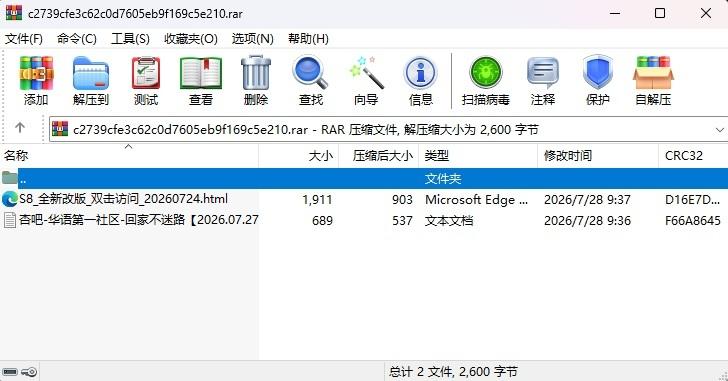Click 文件夹 type in parent row
Screen dimensions: 728x381
[443, 178]
